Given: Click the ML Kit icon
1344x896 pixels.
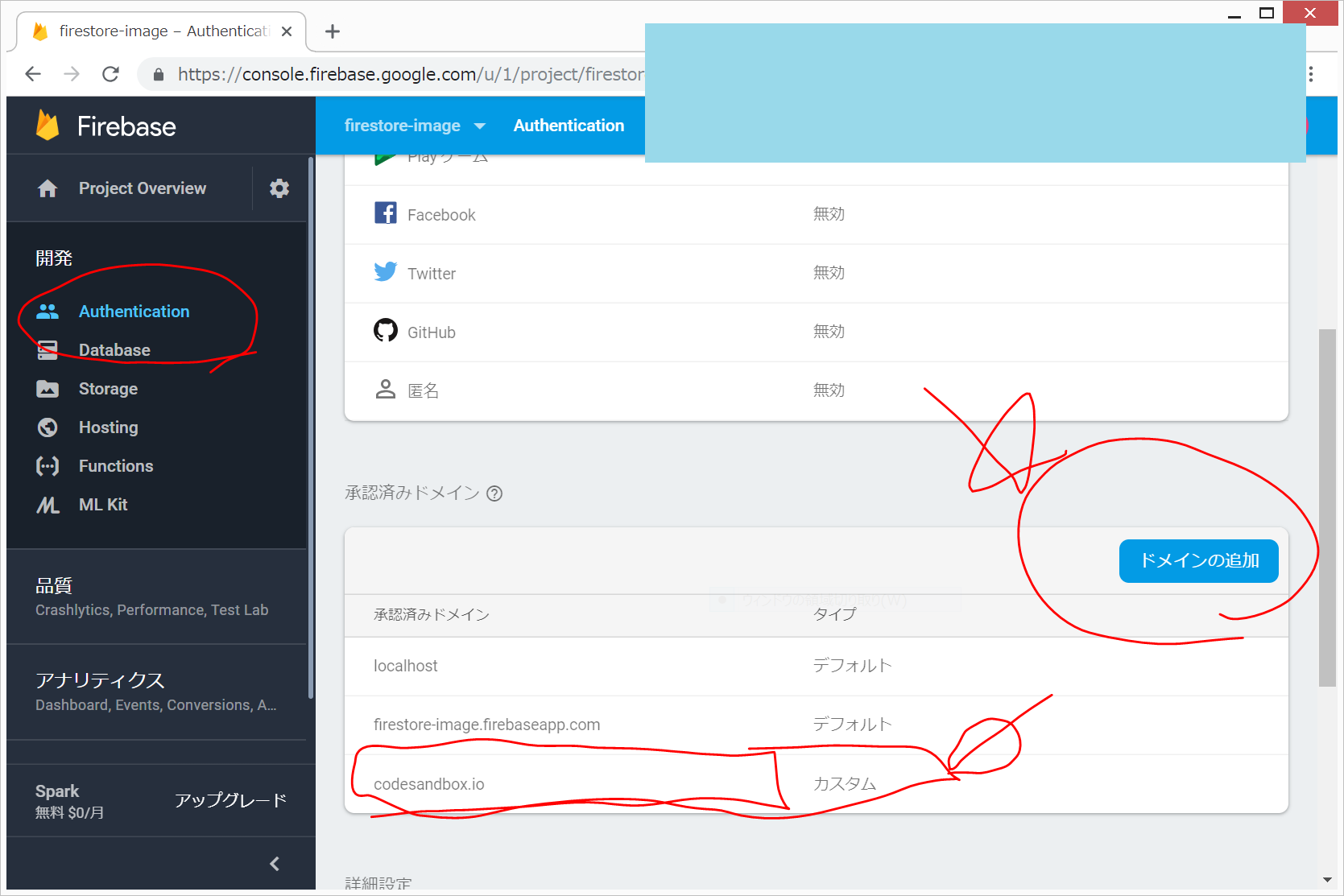Looking at the screenshot, I should [48, 505].
